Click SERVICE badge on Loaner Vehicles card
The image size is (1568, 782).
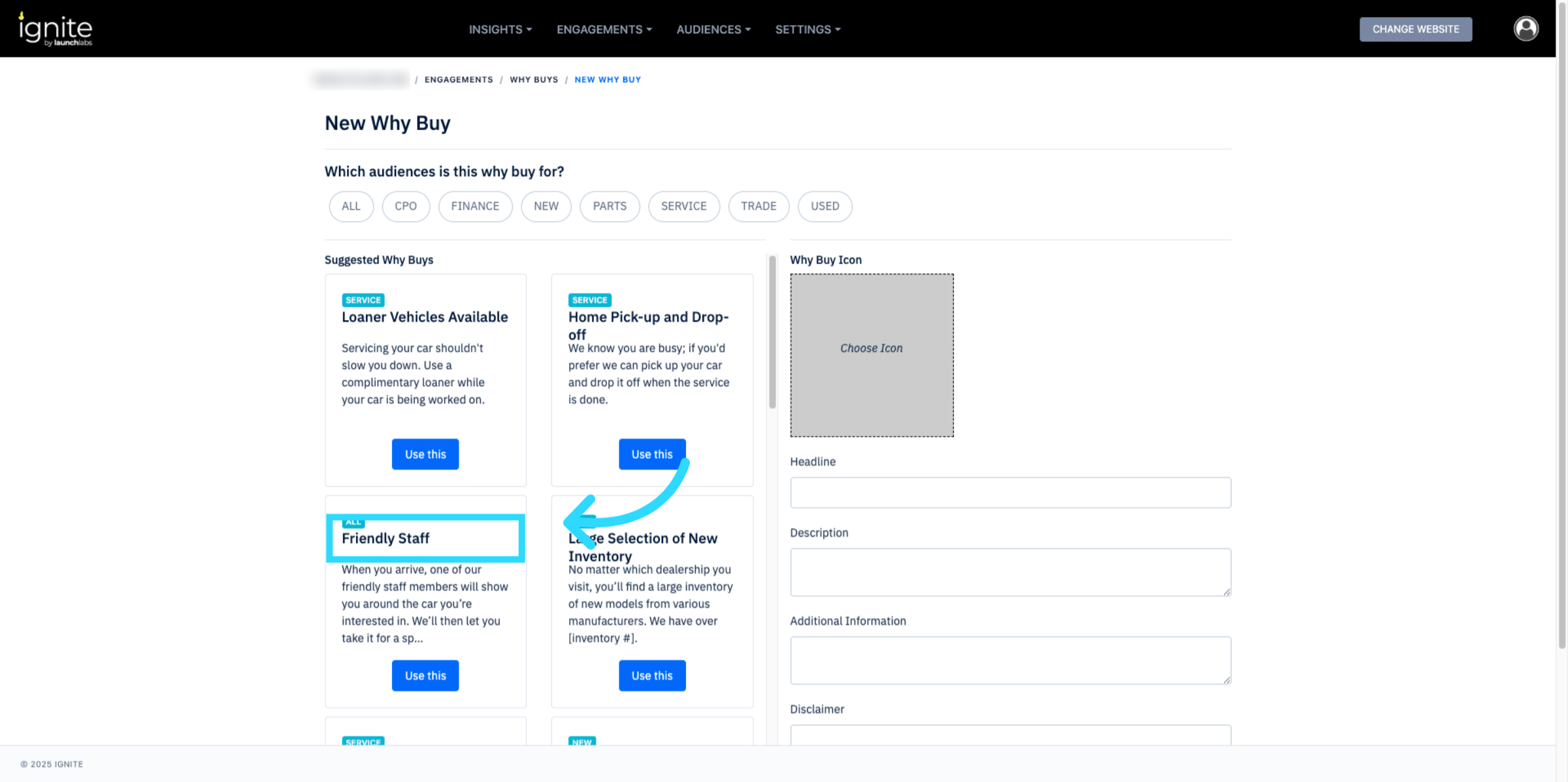coord(363,300)
